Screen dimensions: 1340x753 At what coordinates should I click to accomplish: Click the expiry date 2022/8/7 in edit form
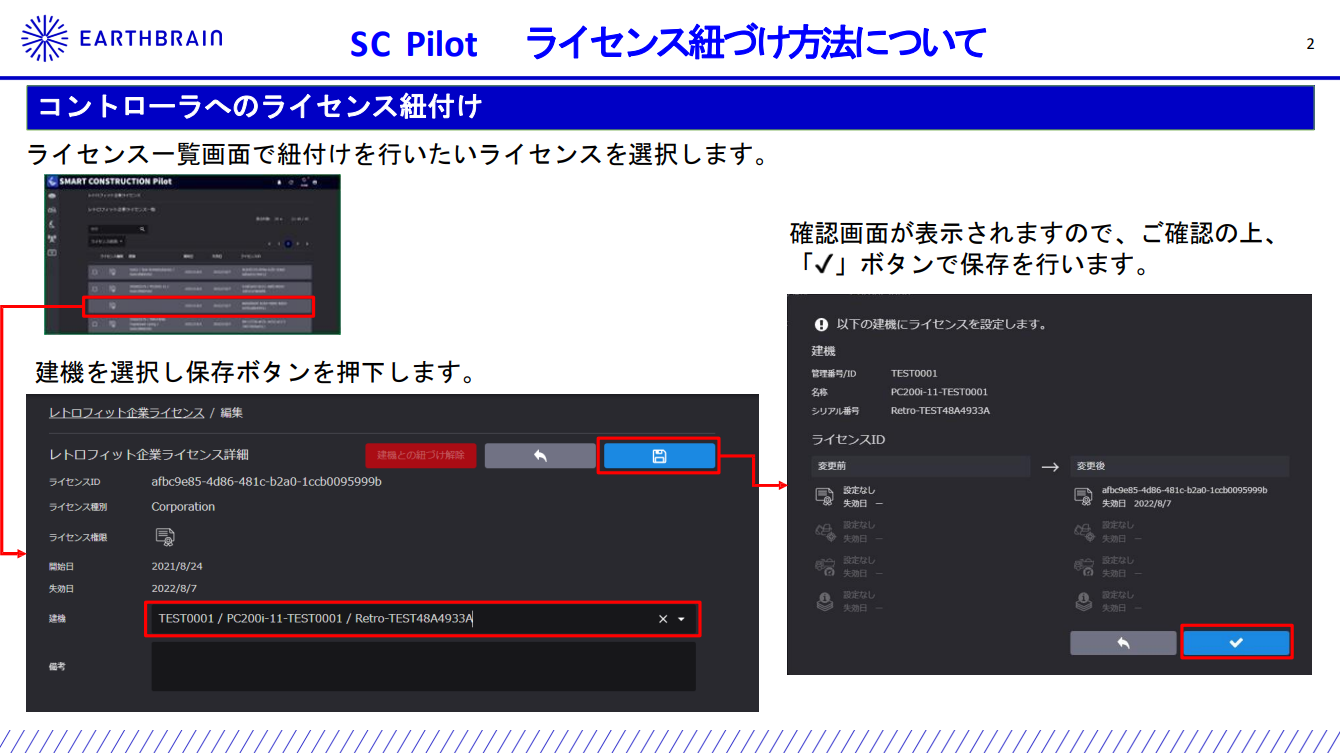pos(175,589)
